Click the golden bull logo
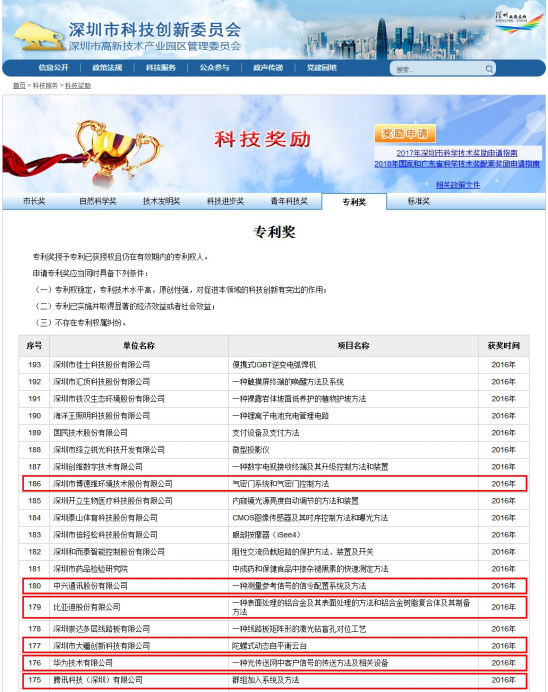 coord(38,36)
